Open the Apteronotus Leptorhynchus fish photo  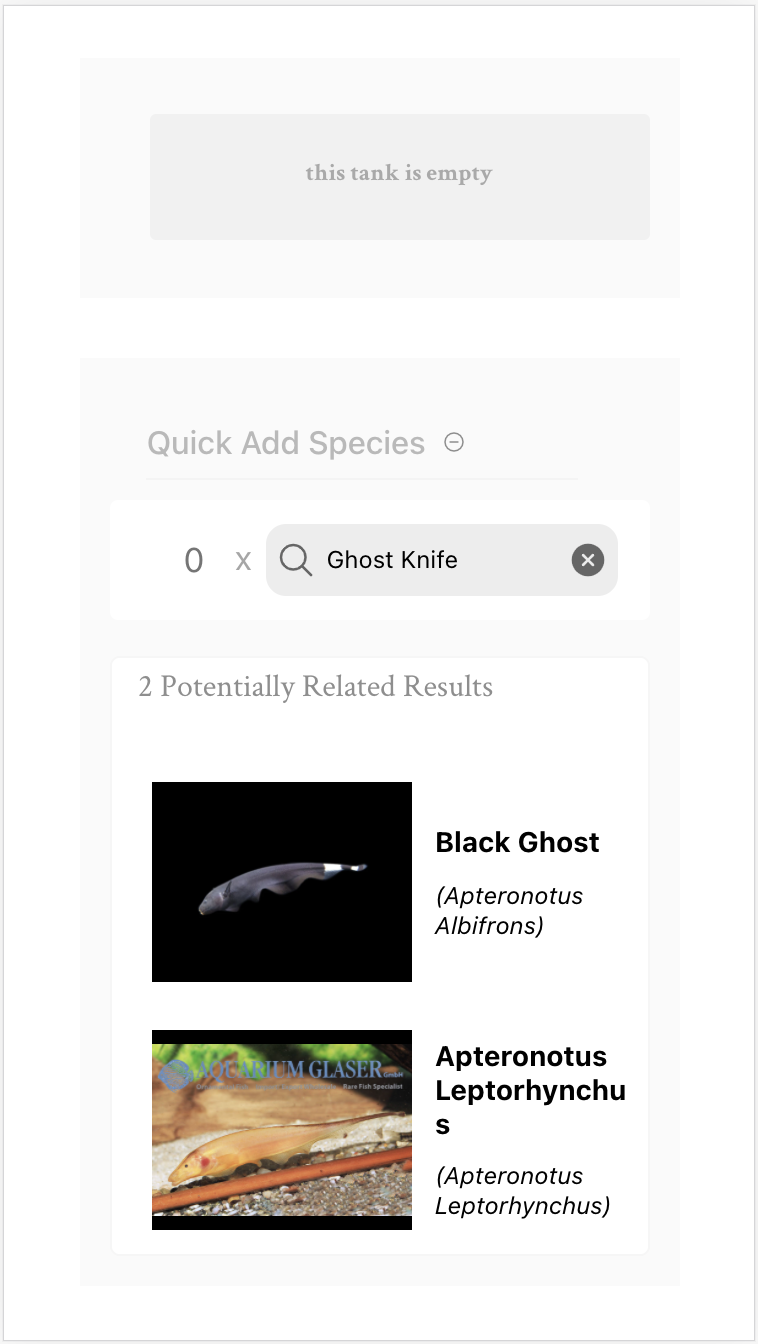(x=282, y=1129)
